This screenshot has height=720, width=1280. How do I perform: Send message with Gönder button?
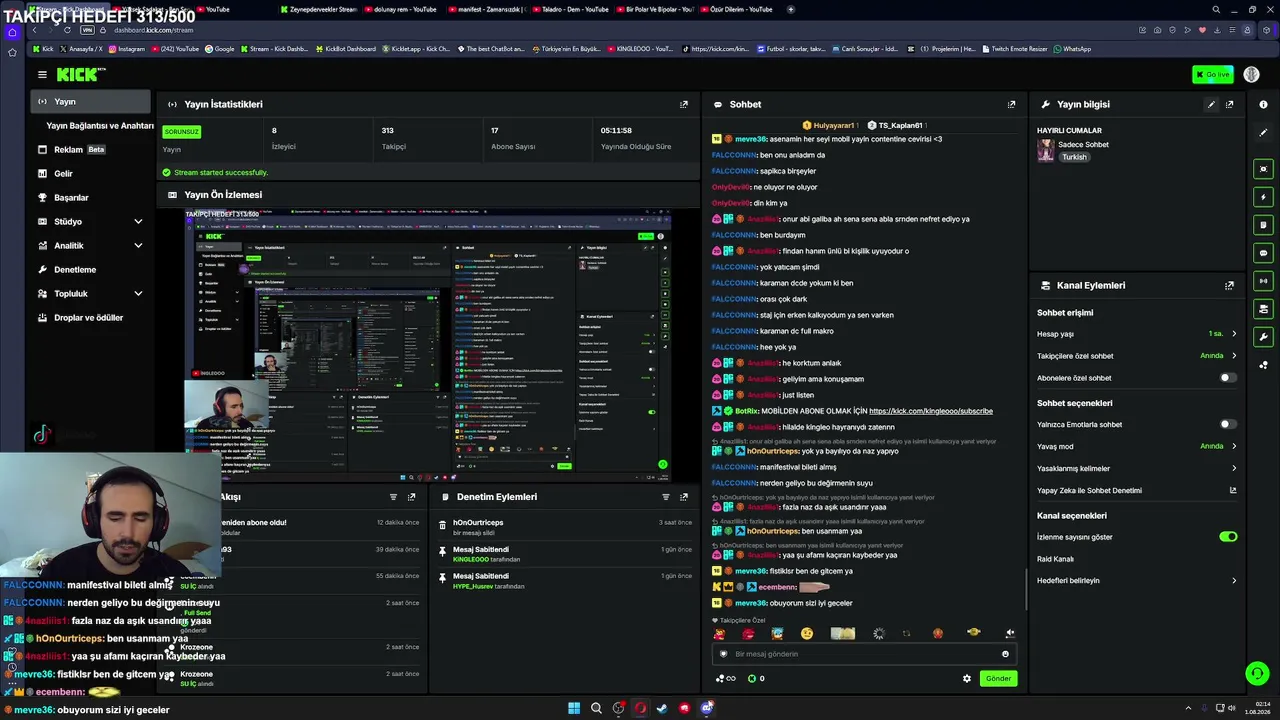pos(998,678)
